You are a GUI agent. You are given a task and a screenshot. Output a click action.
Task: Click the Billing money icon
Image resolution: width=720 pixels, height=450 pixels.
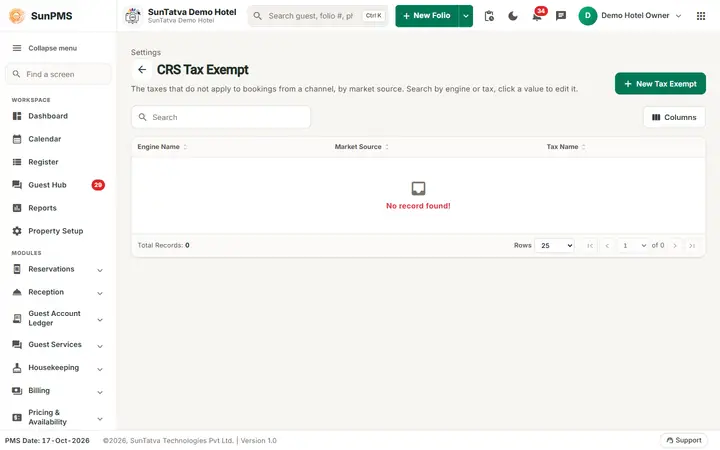point(17,391)
